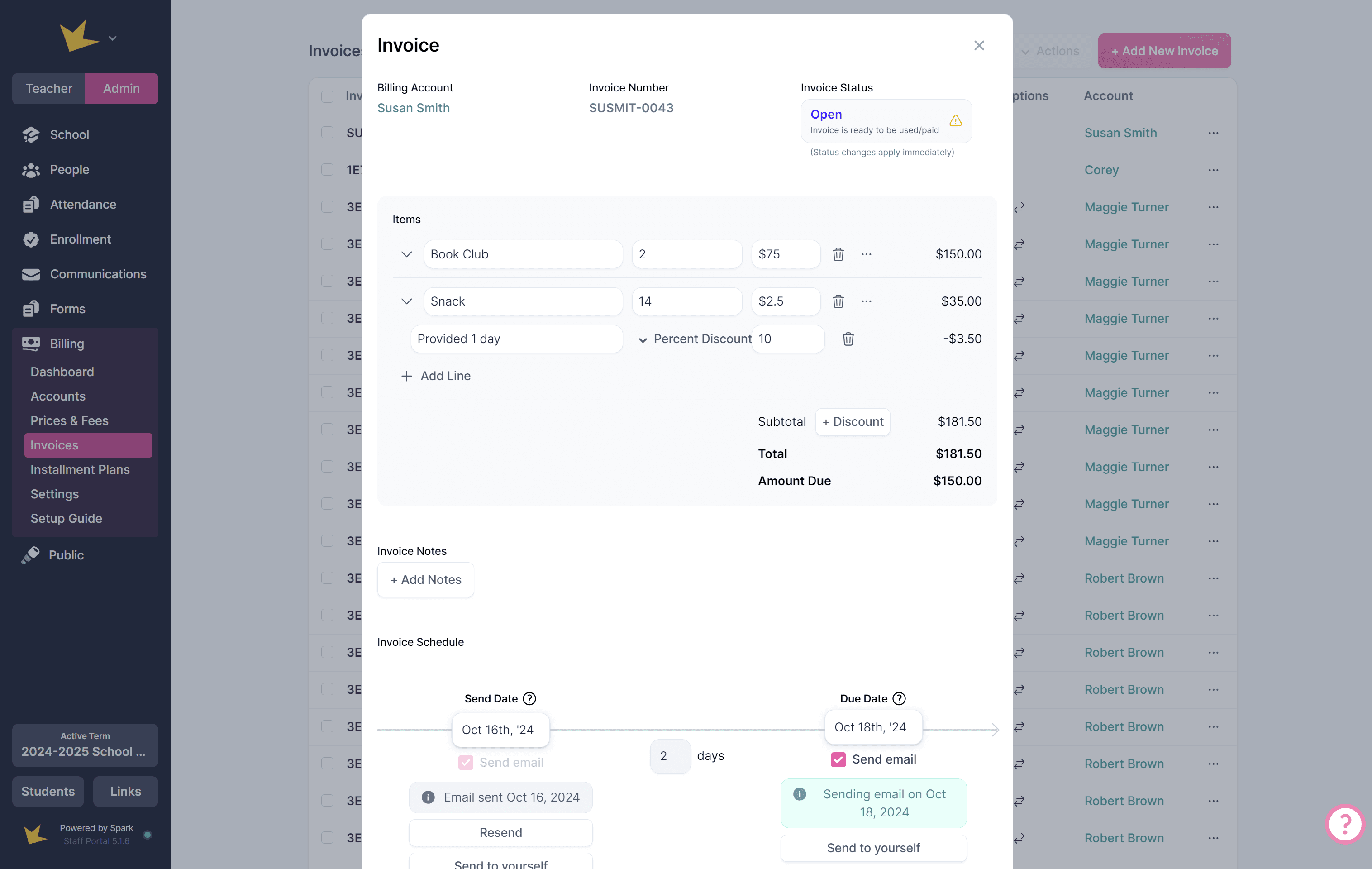Click the invoice status warning icon
Screen dimensions: 1372x869
point(956,121)
